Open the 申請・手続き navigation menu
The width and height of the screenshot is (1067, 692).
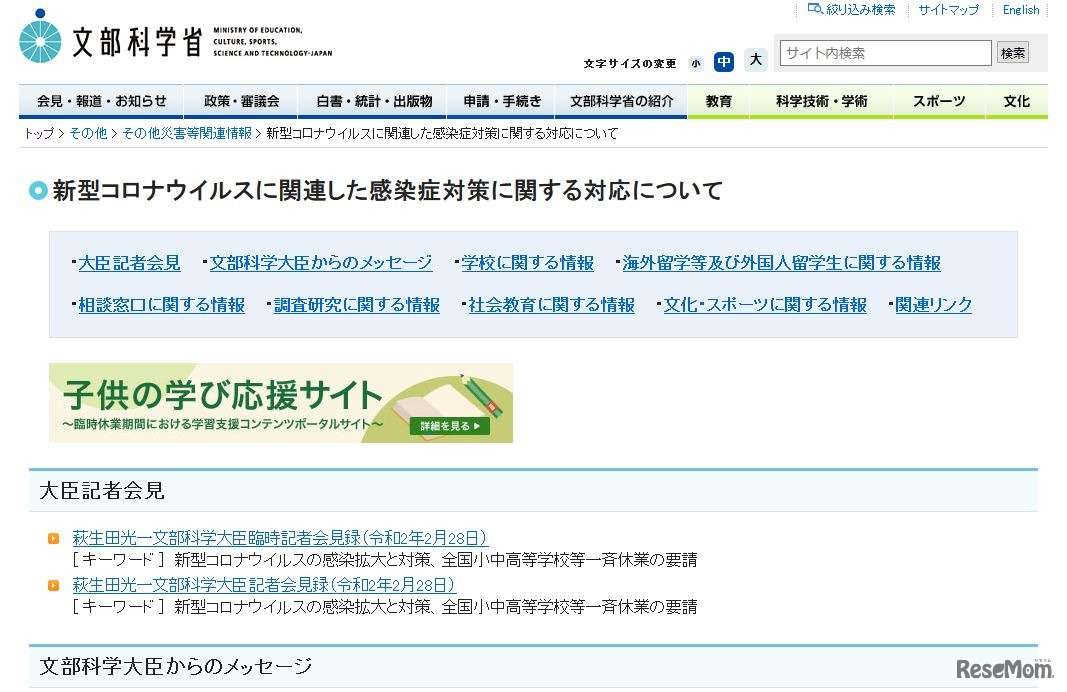click(501, 100)
